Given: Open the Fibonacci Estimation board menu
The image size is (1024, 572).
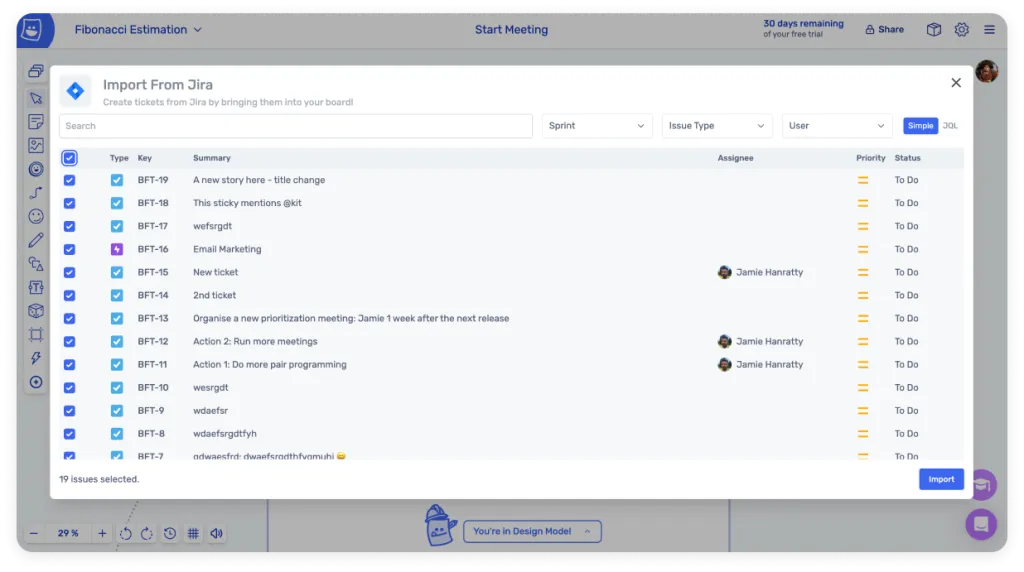Looking at the screenshot, I should 138,30.
